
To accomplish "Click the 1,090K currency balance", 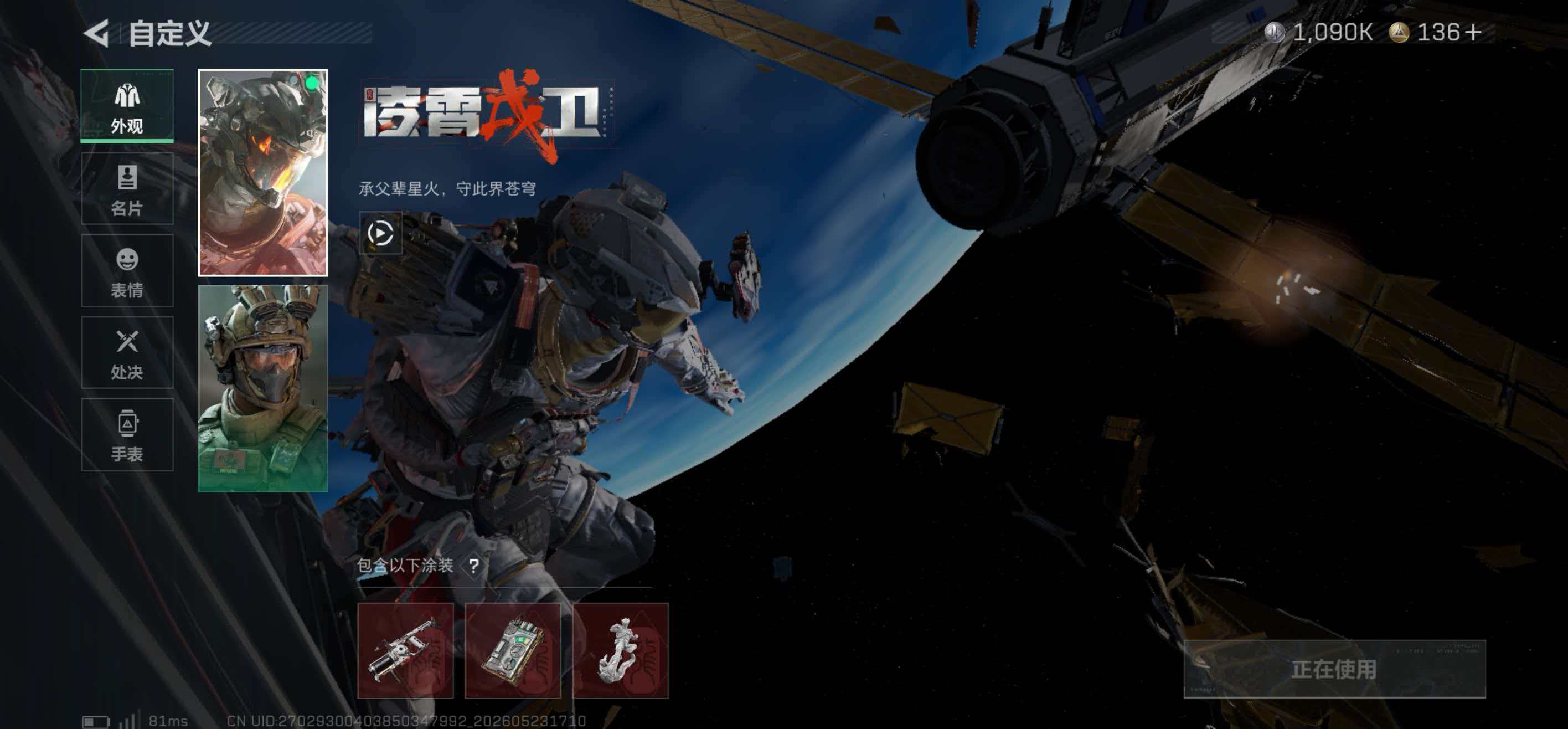I will [x=1333, y=32].
